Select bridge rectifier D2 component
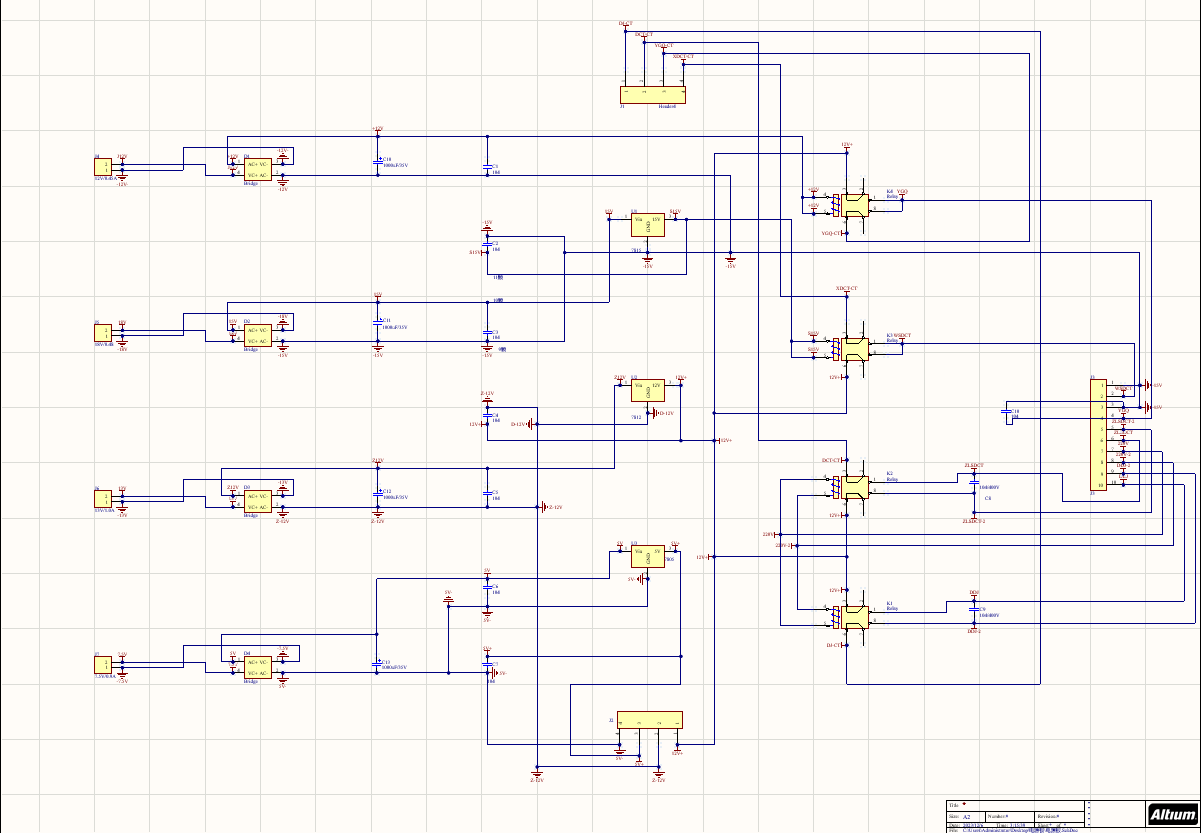 [x=257, y=335]
